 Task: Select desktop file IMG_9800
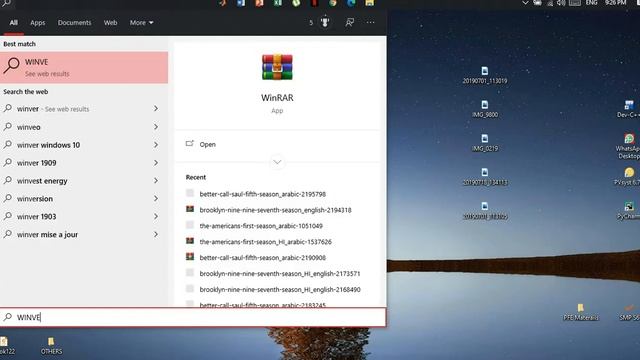coord(484,109)
